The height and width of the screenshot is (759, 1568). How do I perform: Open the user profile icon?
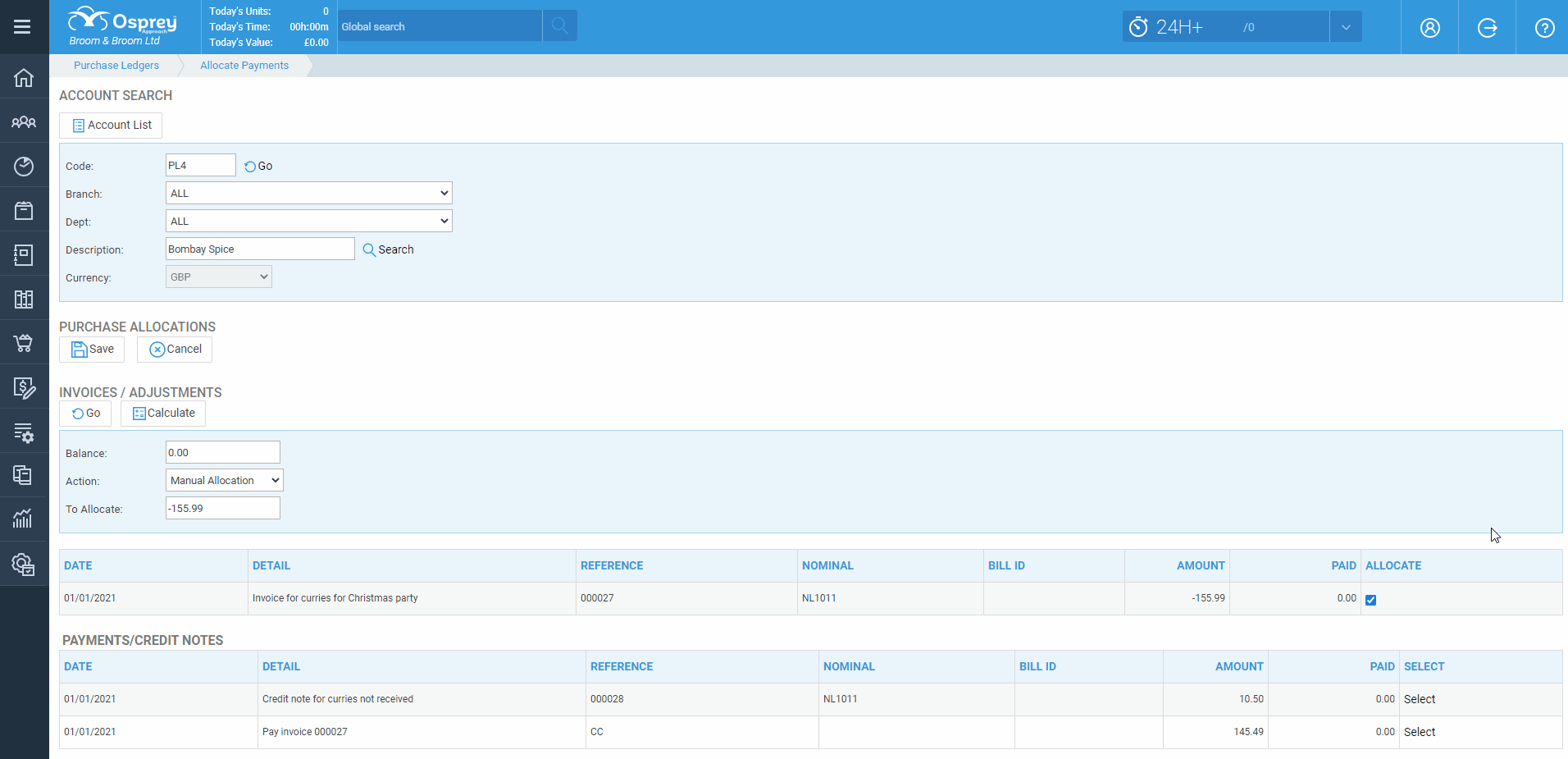pos(1430,28)
